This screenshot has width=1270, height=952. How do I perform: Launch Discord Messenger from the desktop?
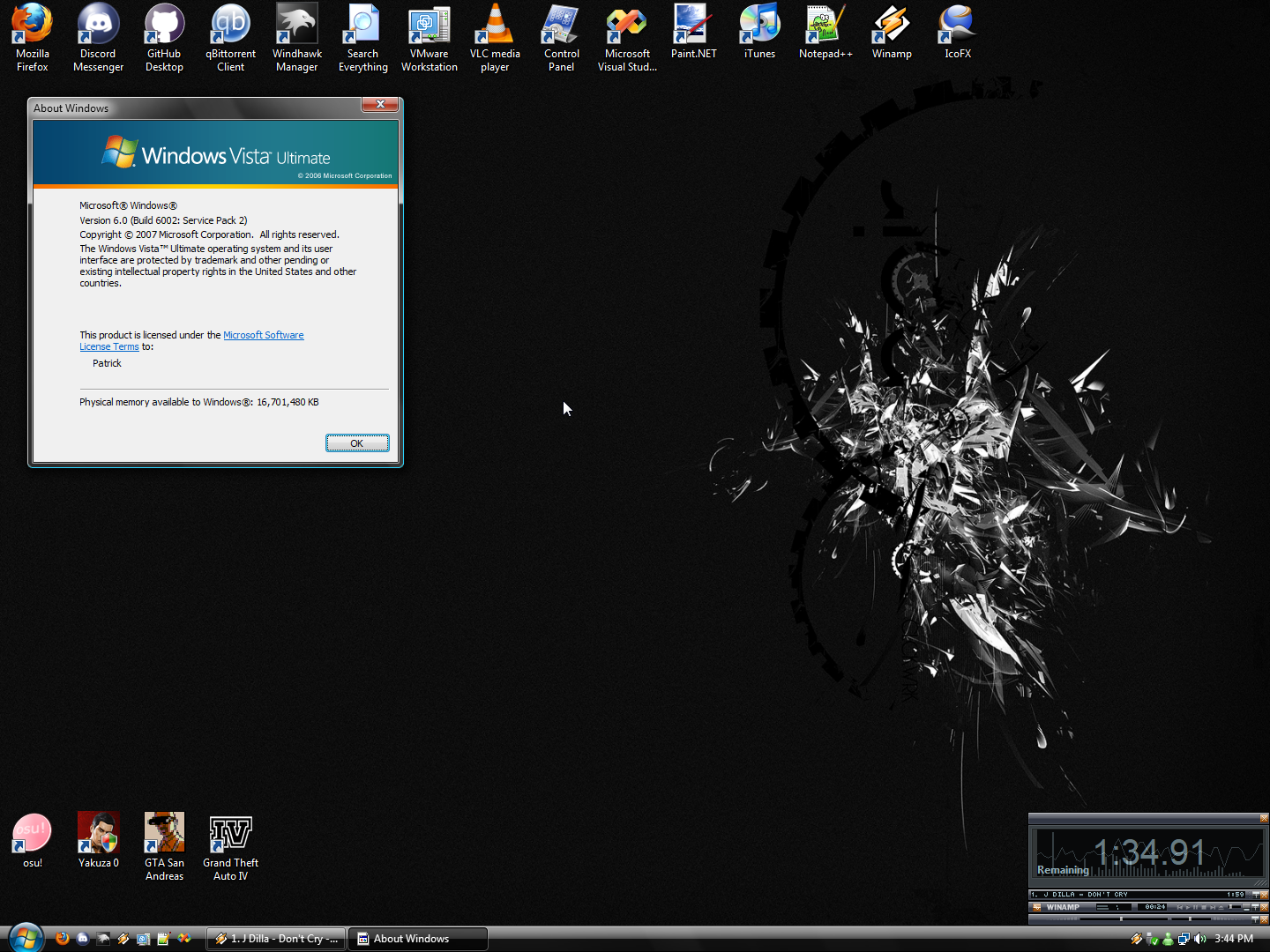pos(98,37)
